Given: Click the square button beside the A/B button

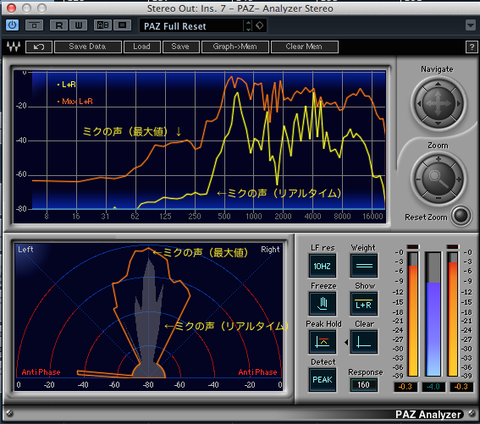Looking at the screenshot, I should point(122,25).
